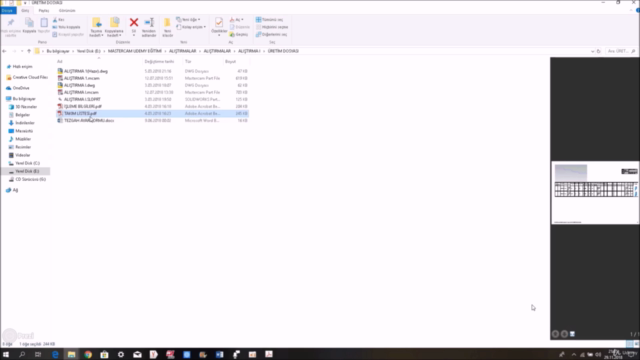The height and width of the screenshot is (360, 640).
Task: Open the Aç (Open) dropdown in ribbon
Action: (x=237, y=20)
